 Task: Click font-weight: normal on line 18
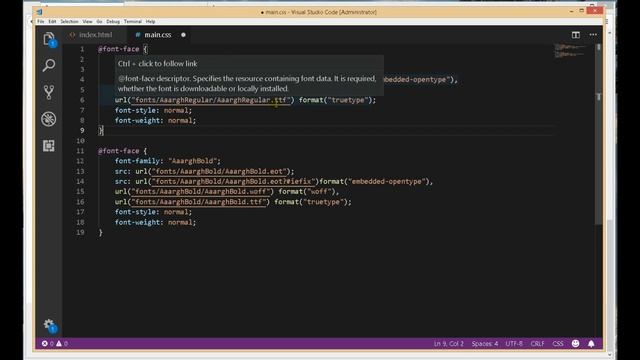pyautogui.click(x=155, y=222)
